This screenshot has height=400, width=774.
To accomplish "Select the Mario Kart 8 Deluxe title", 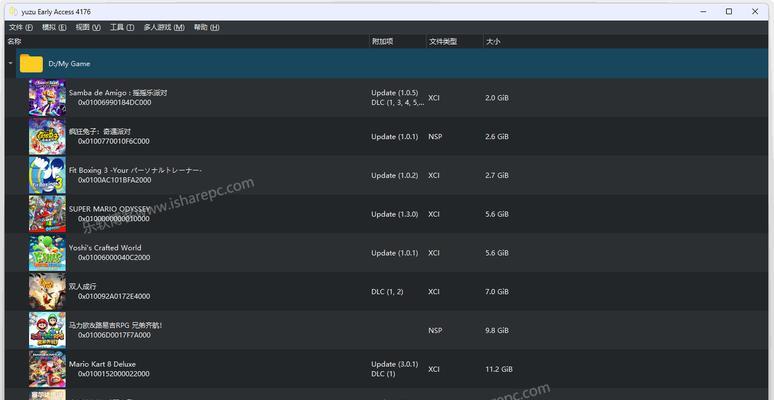I will click(102, 364).
